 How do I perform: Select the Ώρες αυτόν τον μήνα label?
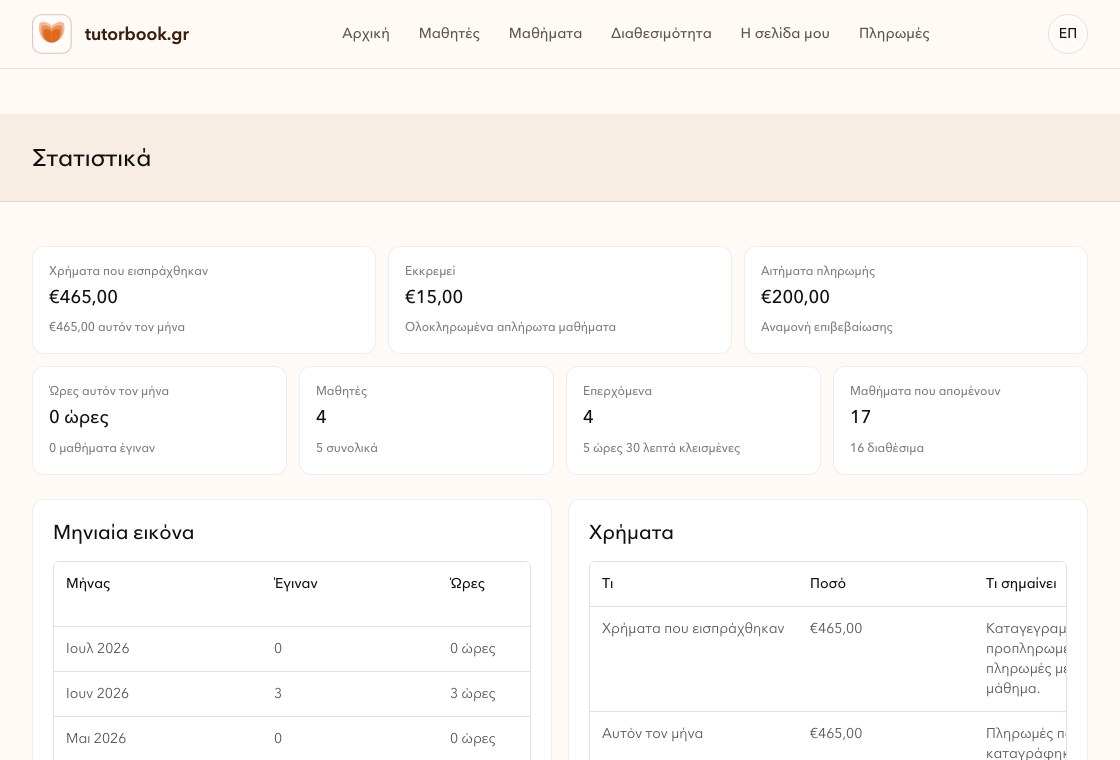pos(109,391)
